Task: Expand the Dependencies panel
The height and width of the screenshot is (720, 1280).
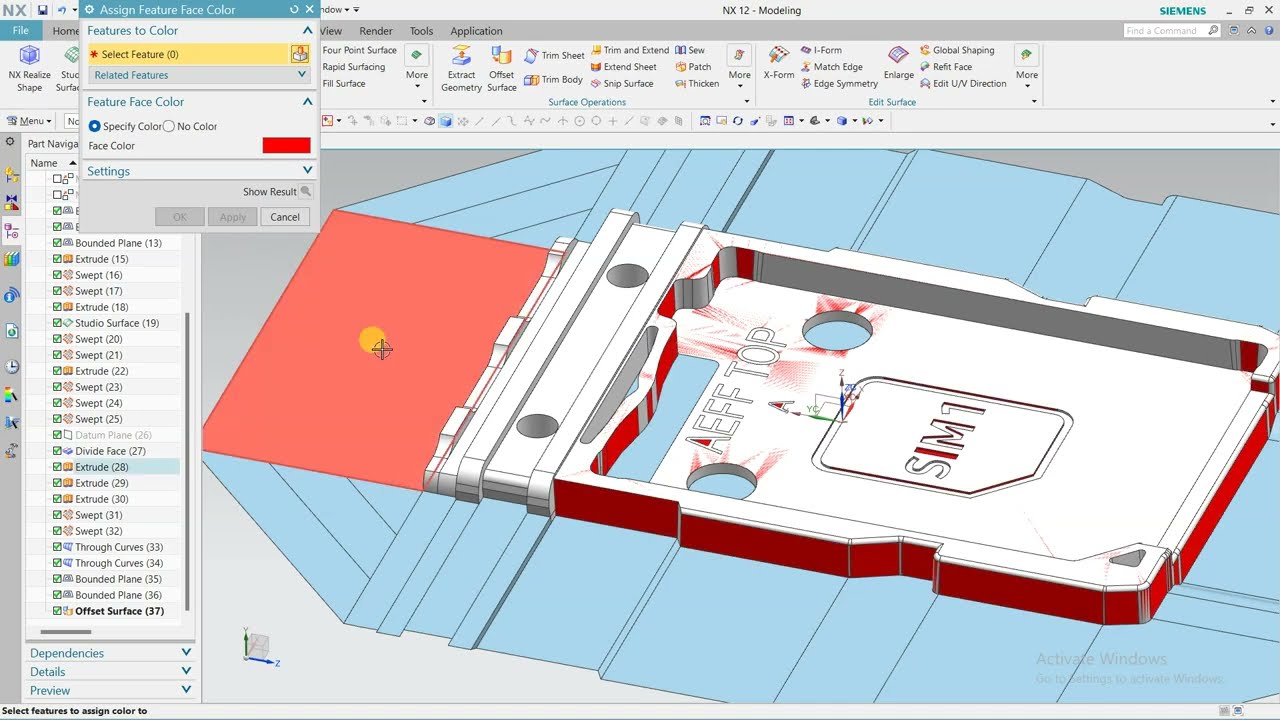Action: (186, 653)
